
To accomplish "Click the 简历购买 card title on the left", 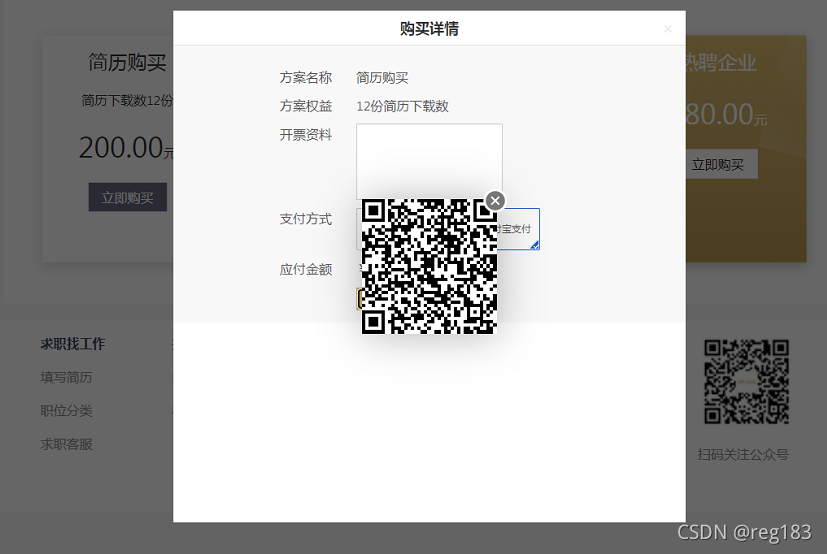I will pyautogui.click(x=127, y=62).
